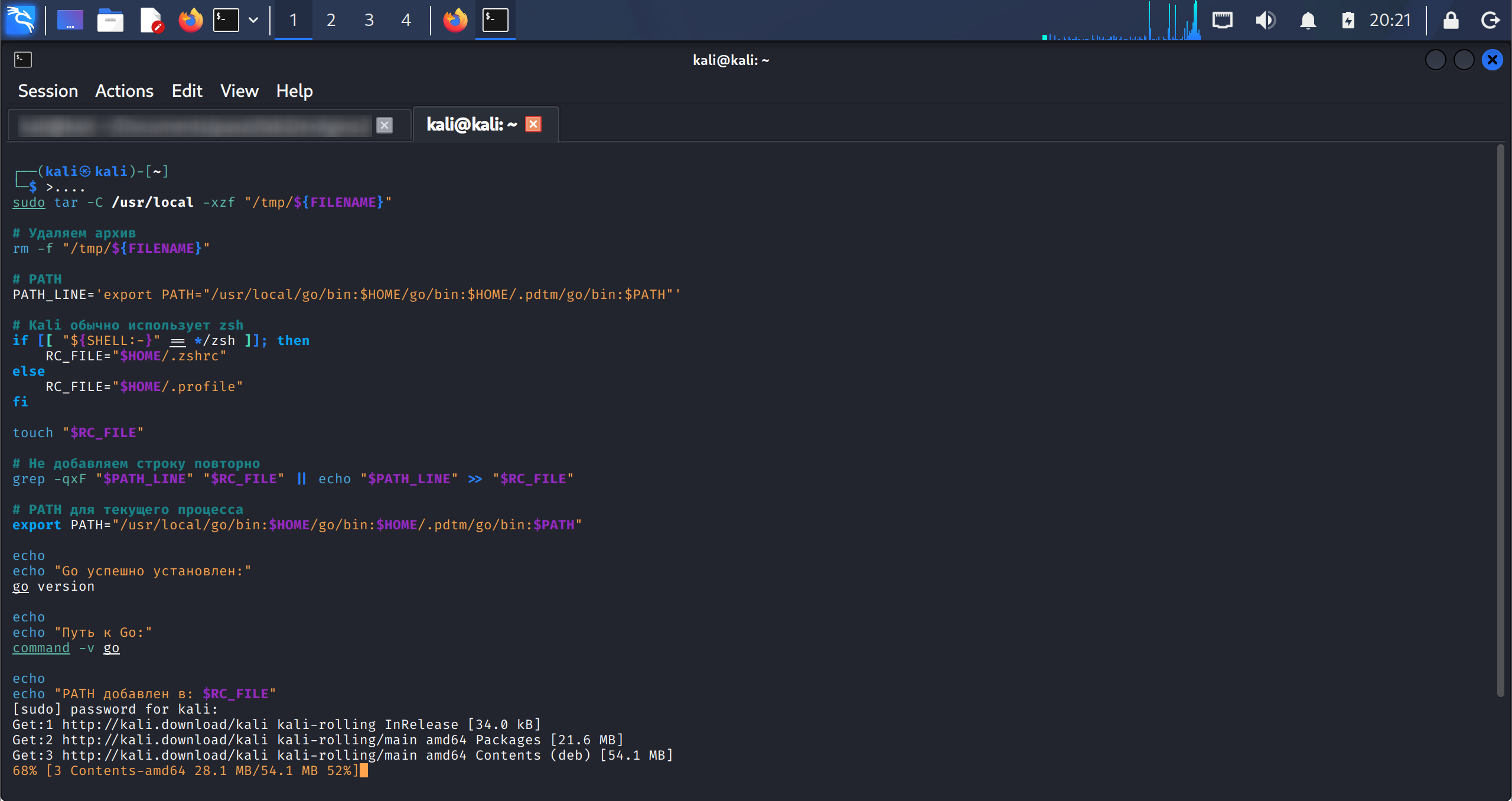Select the running terminal task in taskbar

(496, 20)
